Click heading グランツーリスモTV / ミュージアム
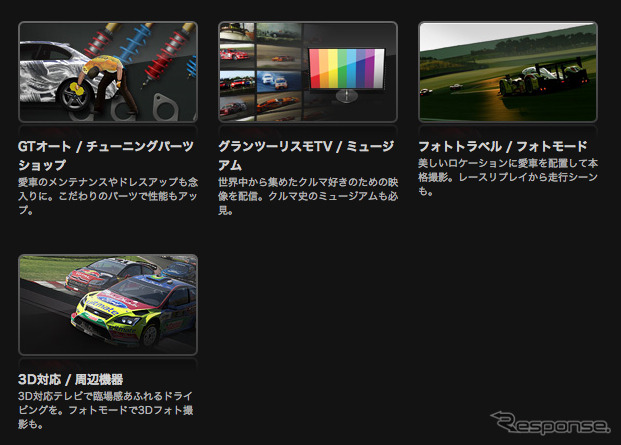 (x=306, y=156)
